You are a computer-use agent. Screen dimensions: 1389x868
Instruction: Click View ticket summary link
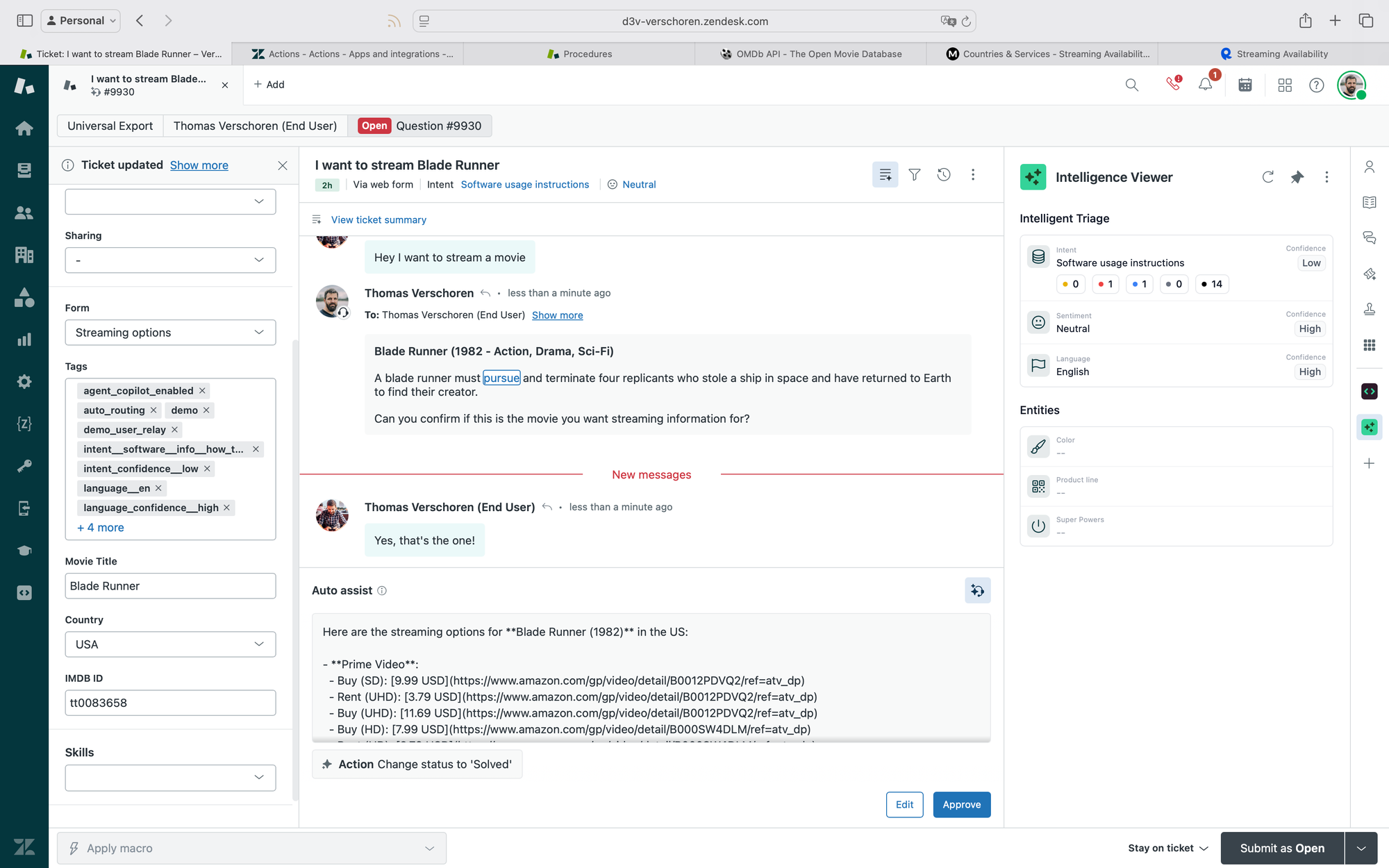click(x=379, y=219)
